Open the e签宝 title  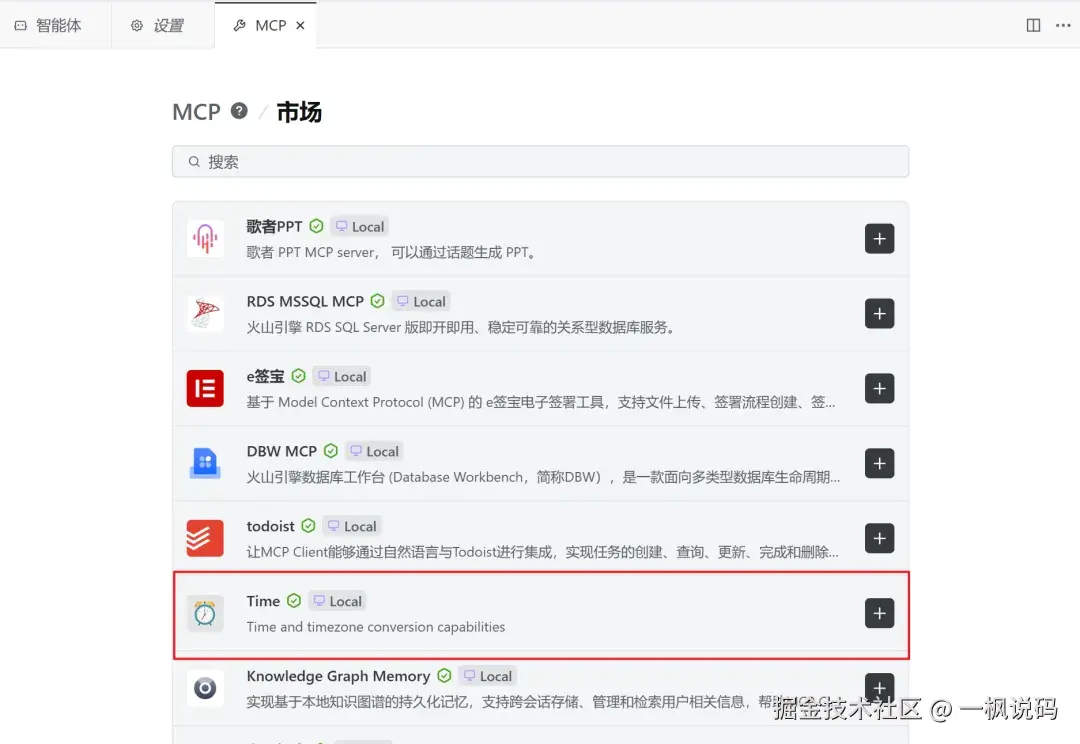tap(265, 376)
